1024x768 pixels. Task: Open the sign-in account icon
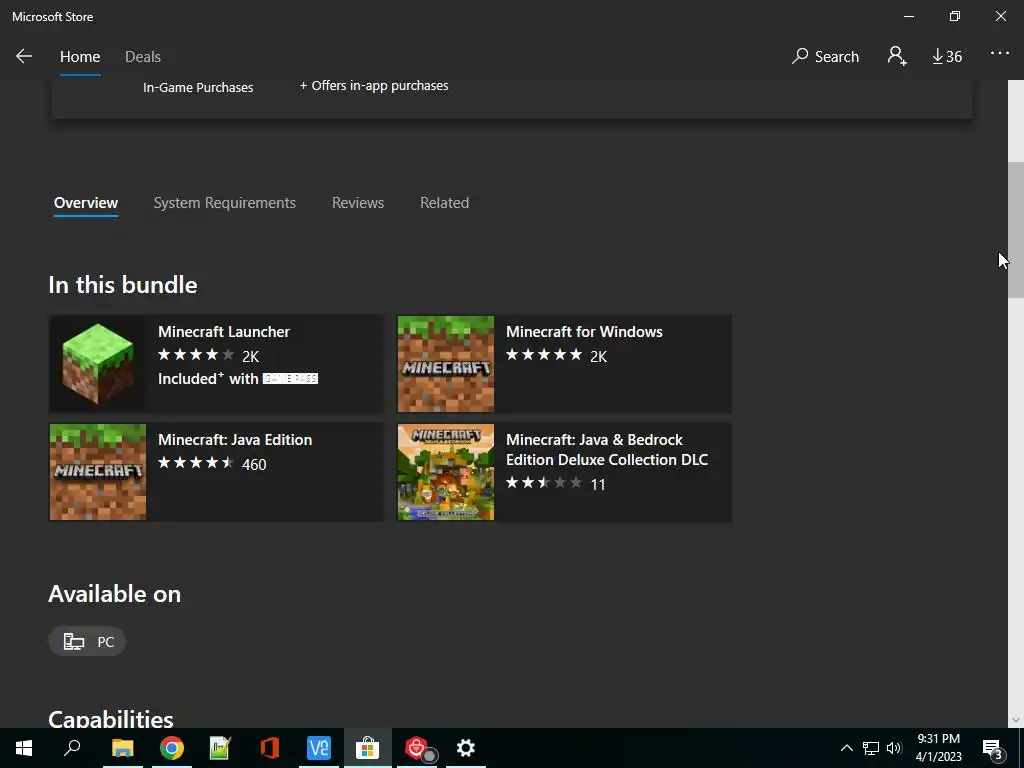tap(897, 56)
